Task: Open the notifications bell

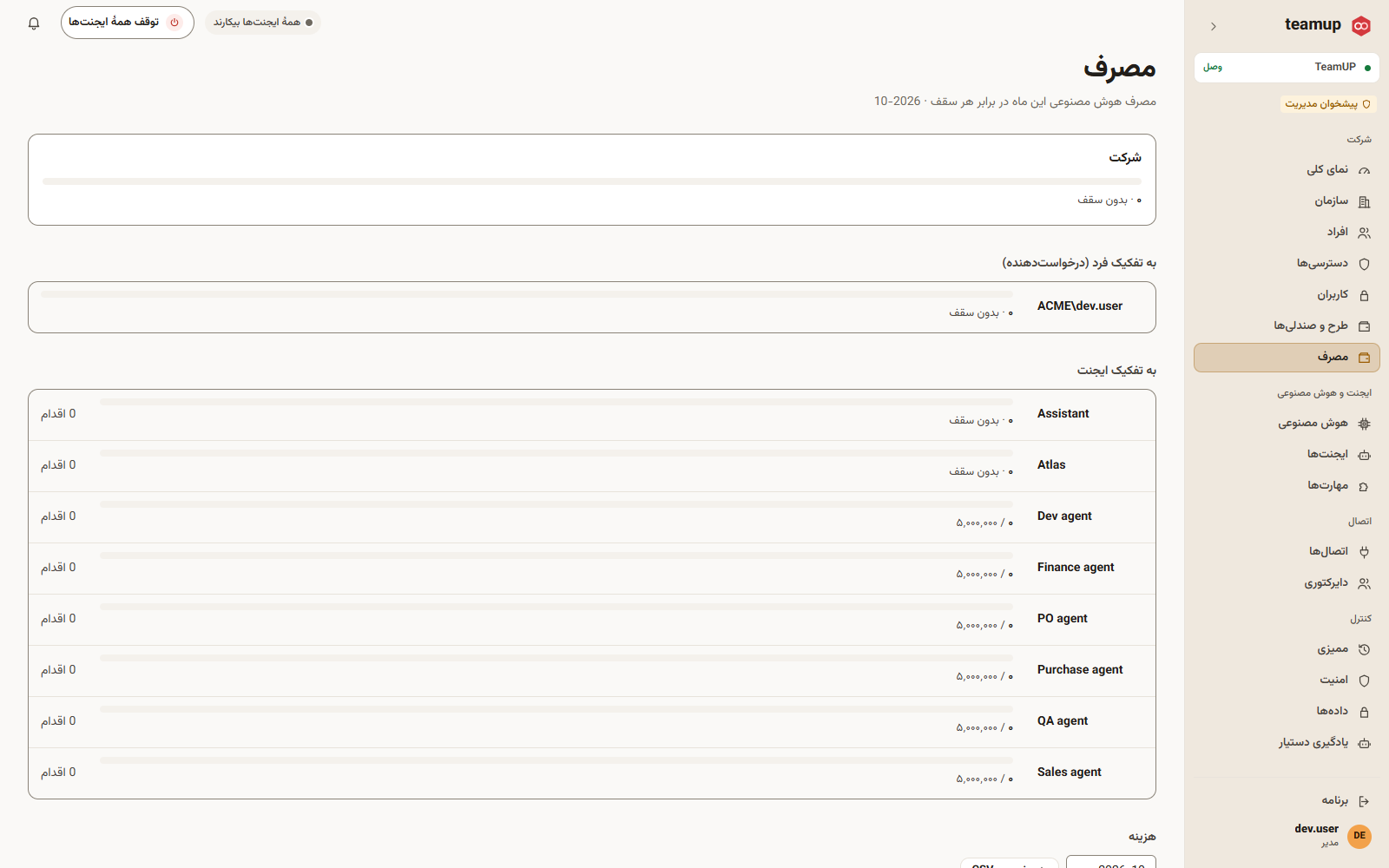Action: tap(34, 23)
